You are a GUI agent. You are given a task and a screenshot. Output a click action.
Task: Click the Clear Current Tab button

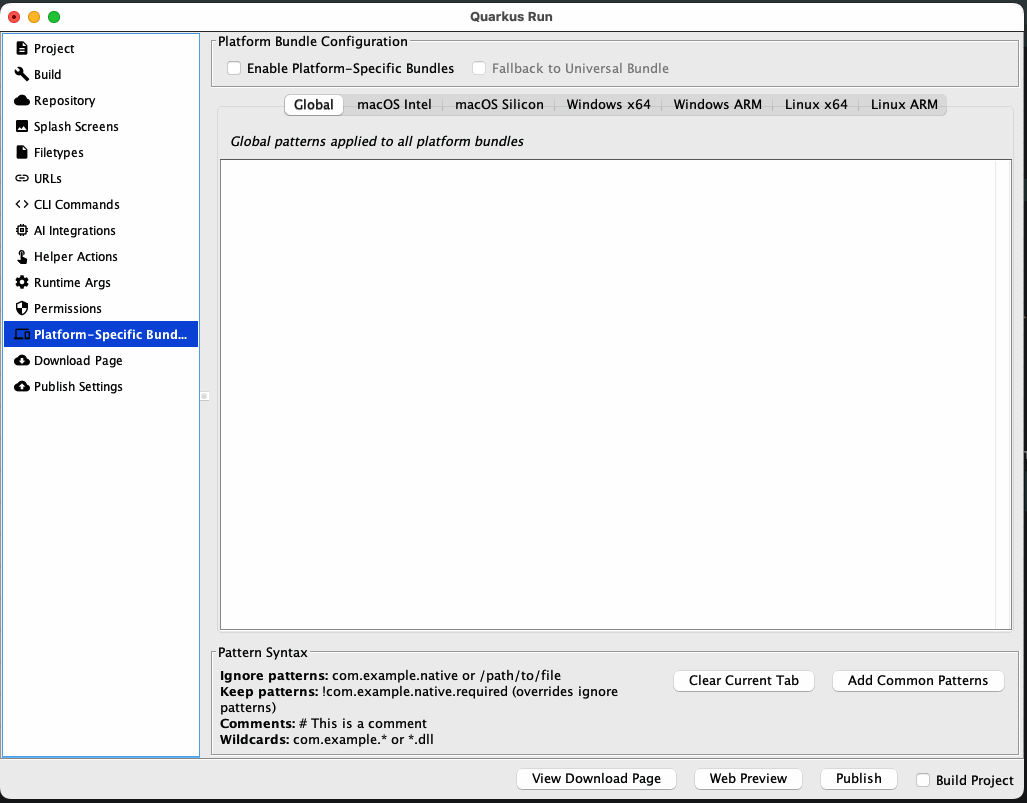(743, 681)
